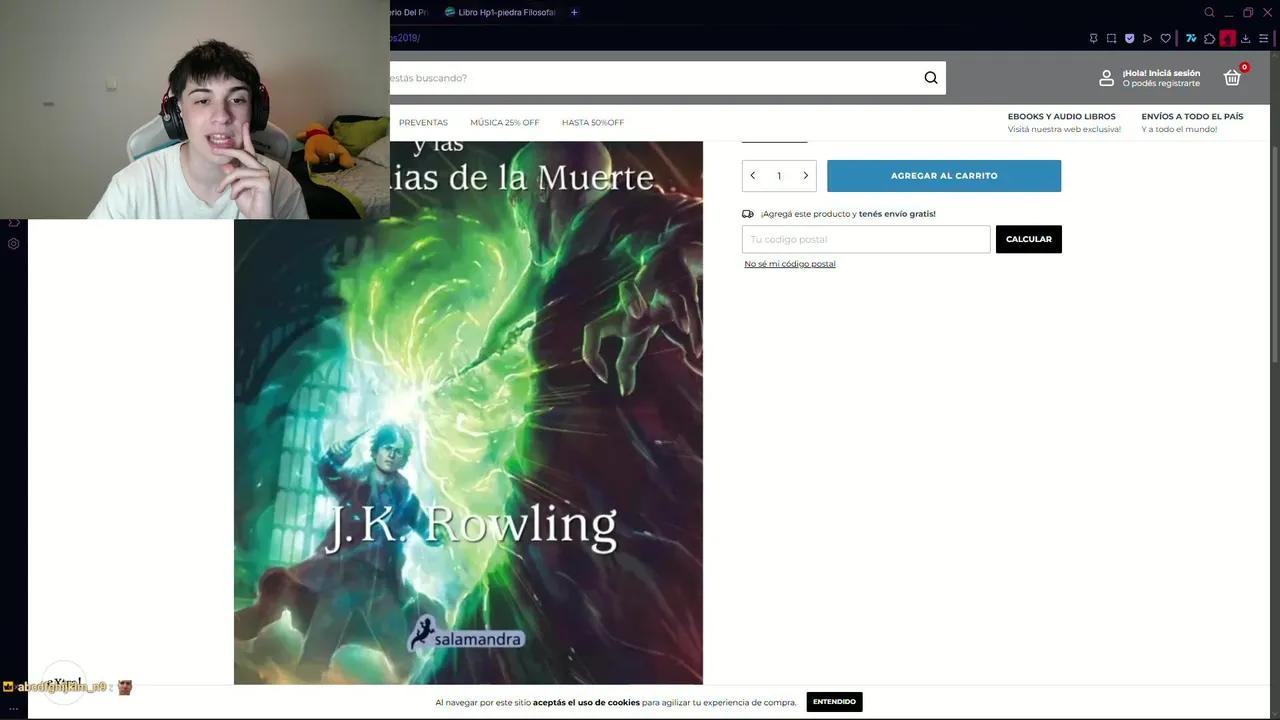1280x720 pixels.
Task: Open the Hasta 50%OFF menu item
Action: coord(593,123)
